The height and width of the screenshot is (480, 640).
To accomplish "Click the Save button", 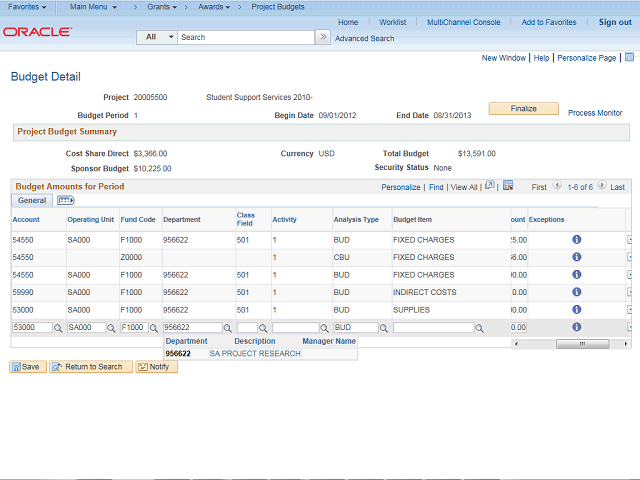I will 28,367.
